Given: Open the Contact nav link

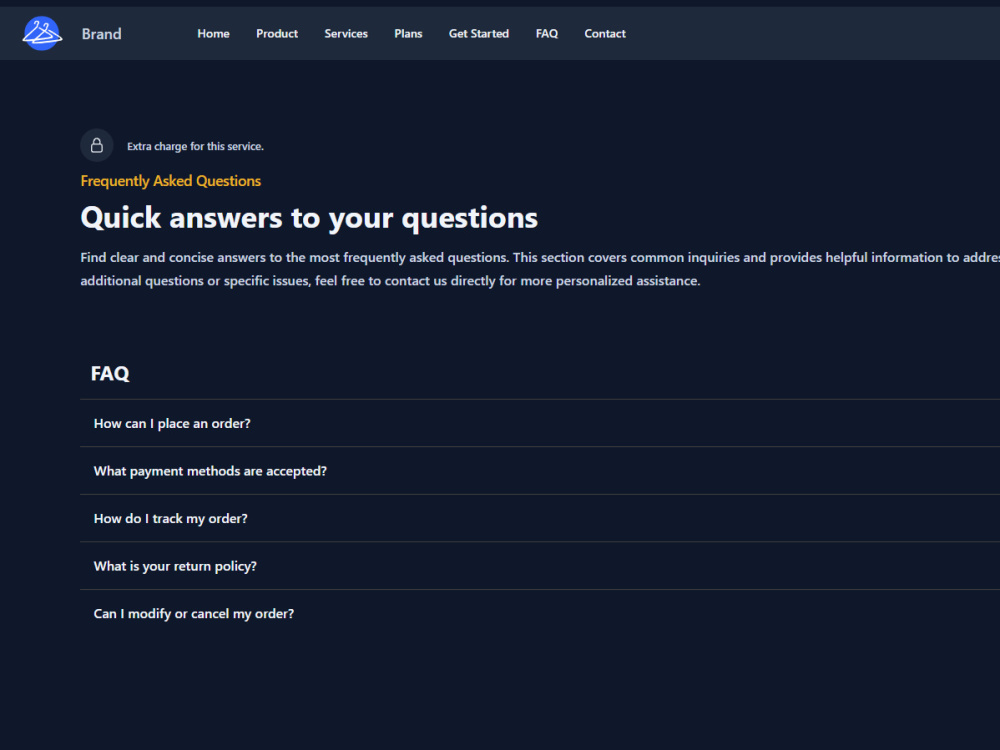Looking at the screenshot, I should point(605,34).
